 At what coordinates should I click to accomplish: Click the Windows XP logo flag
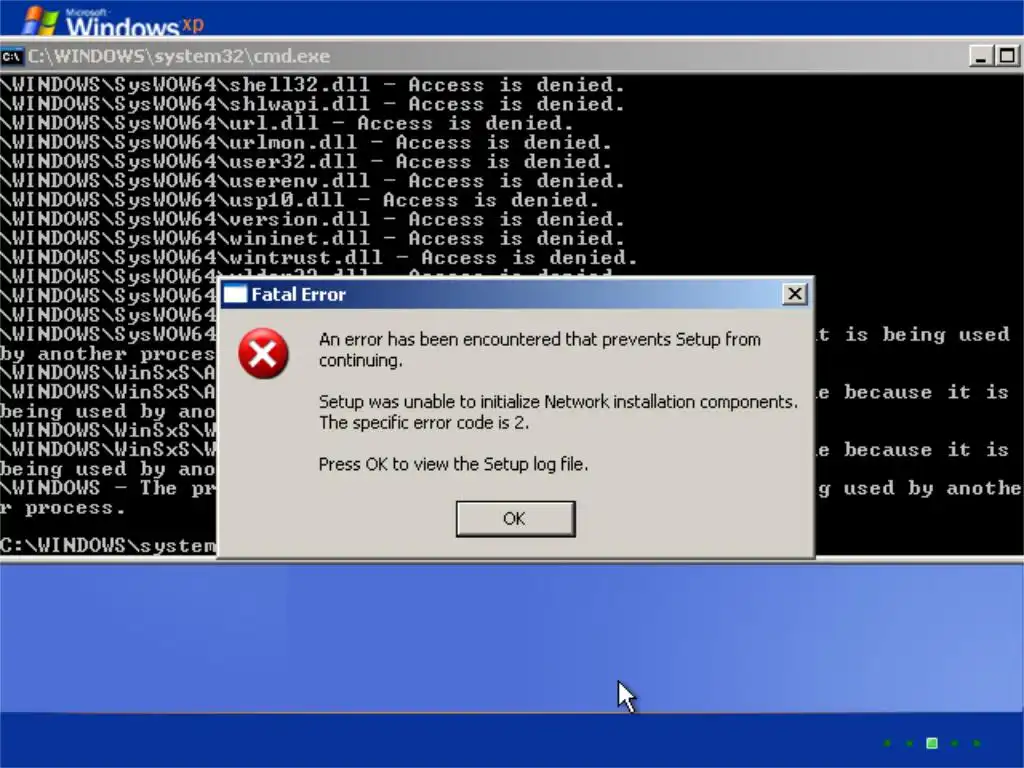coord(40,20)
